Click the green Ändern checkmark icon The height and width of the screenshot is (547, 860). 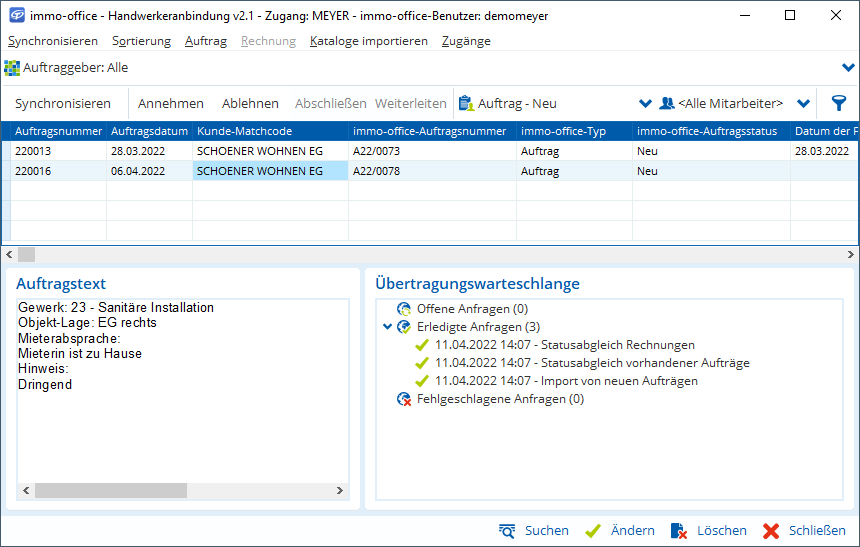tap(593, 531)
